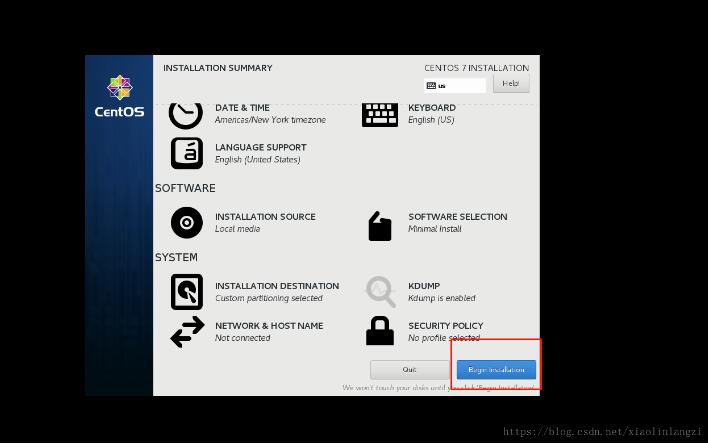Click the Quit button
The height and width of the screenshot is (444, 708).
tap(409, 369)
